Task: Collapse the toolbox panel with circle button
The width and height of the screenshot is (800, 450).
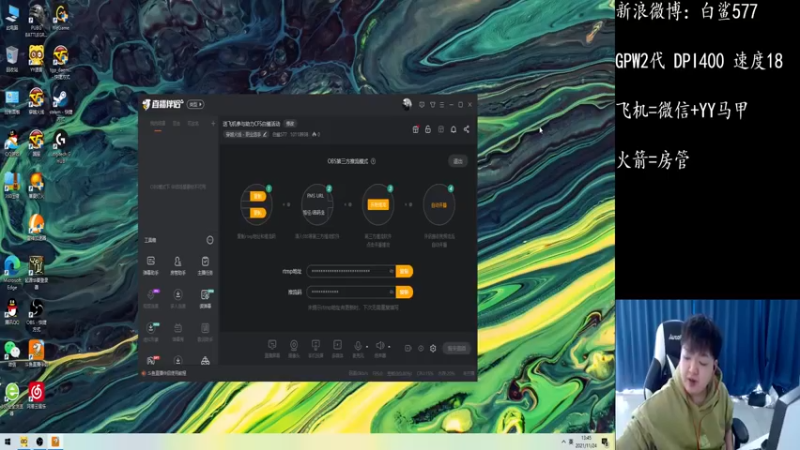Action: coord(210,240)
